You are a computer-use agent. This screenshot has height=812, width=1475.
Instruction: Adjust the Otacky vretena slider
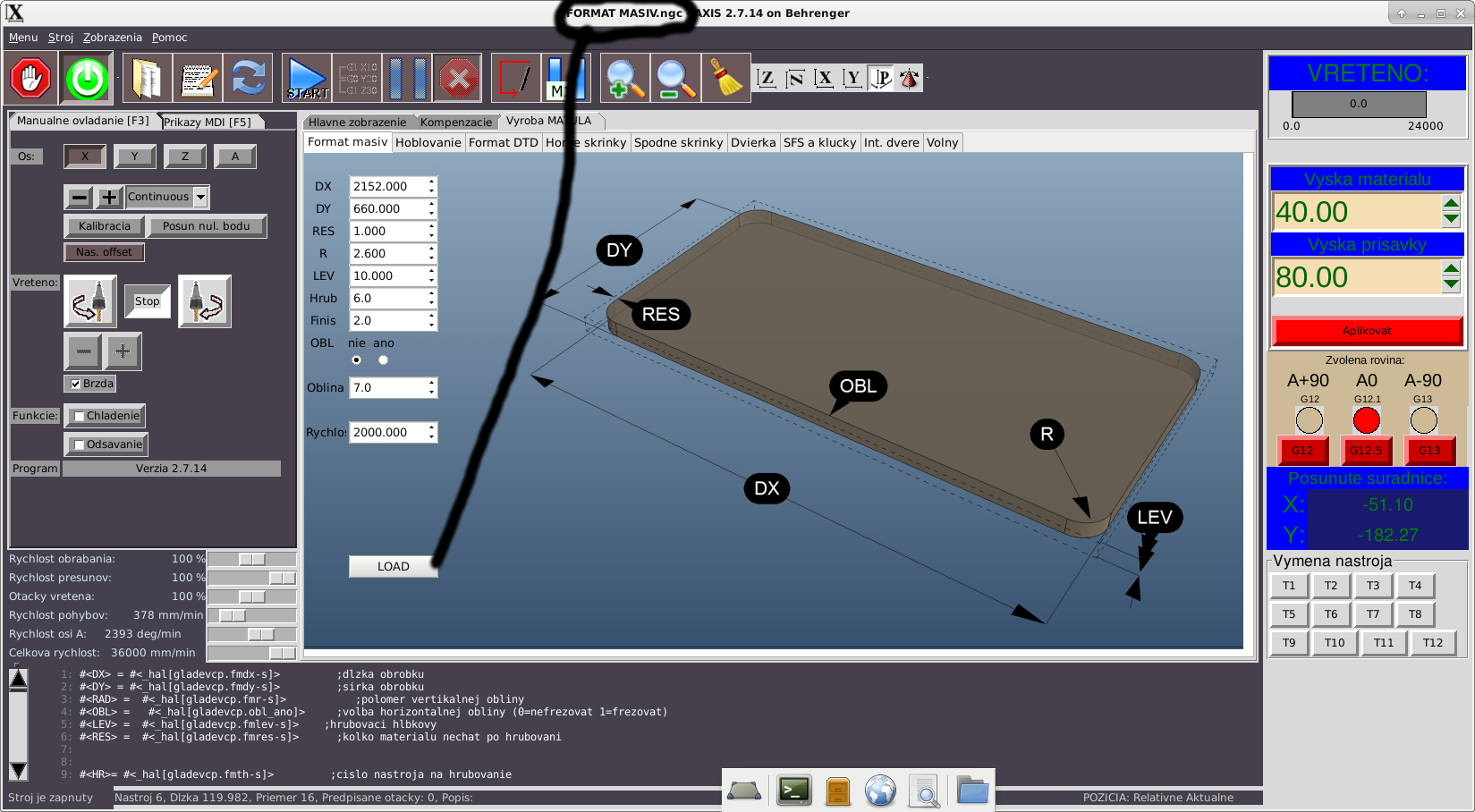(x=251, y=596)
